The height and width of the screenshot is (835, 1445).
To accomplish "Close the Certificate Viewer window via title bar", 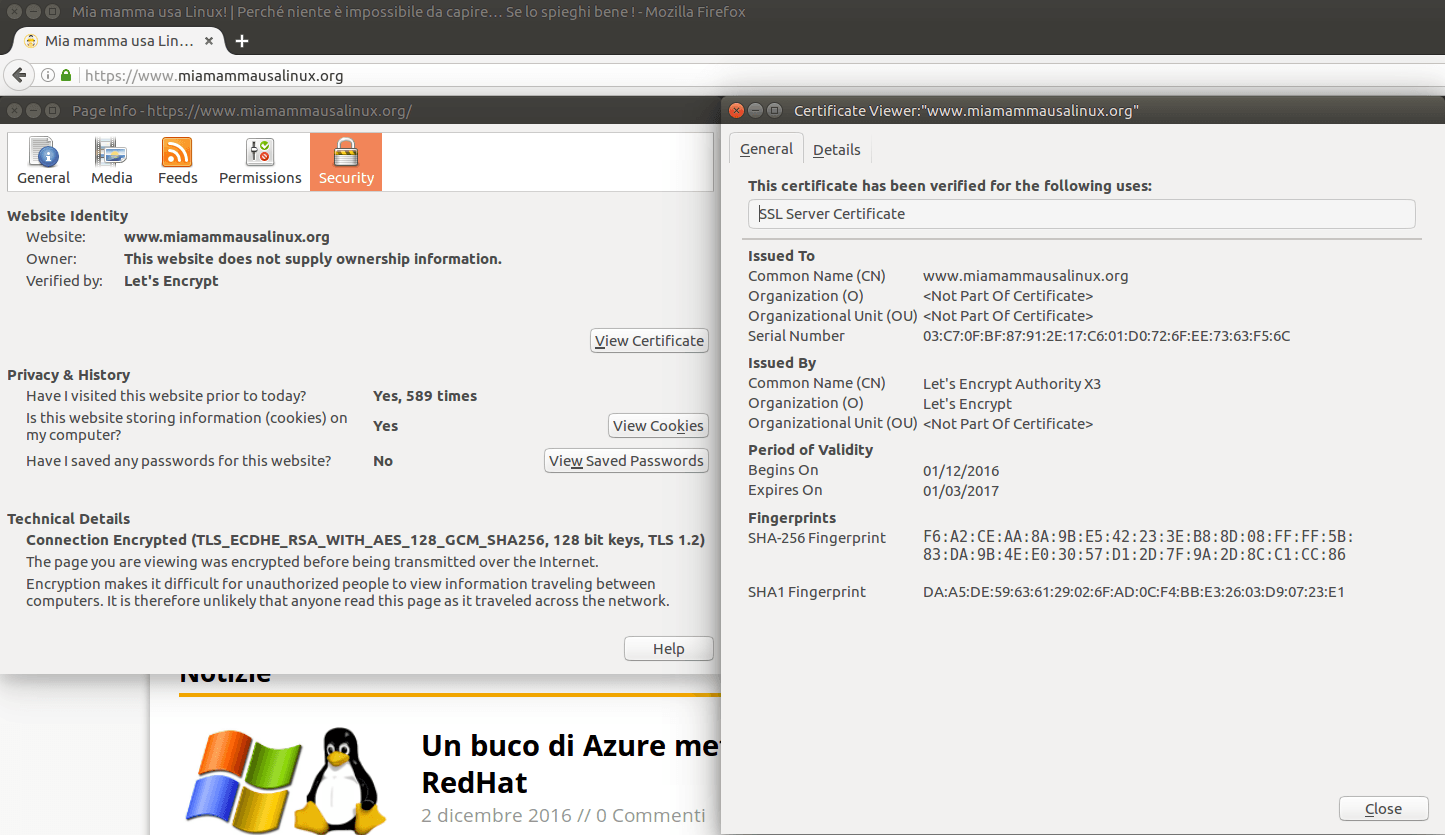I will pos(737,111).
